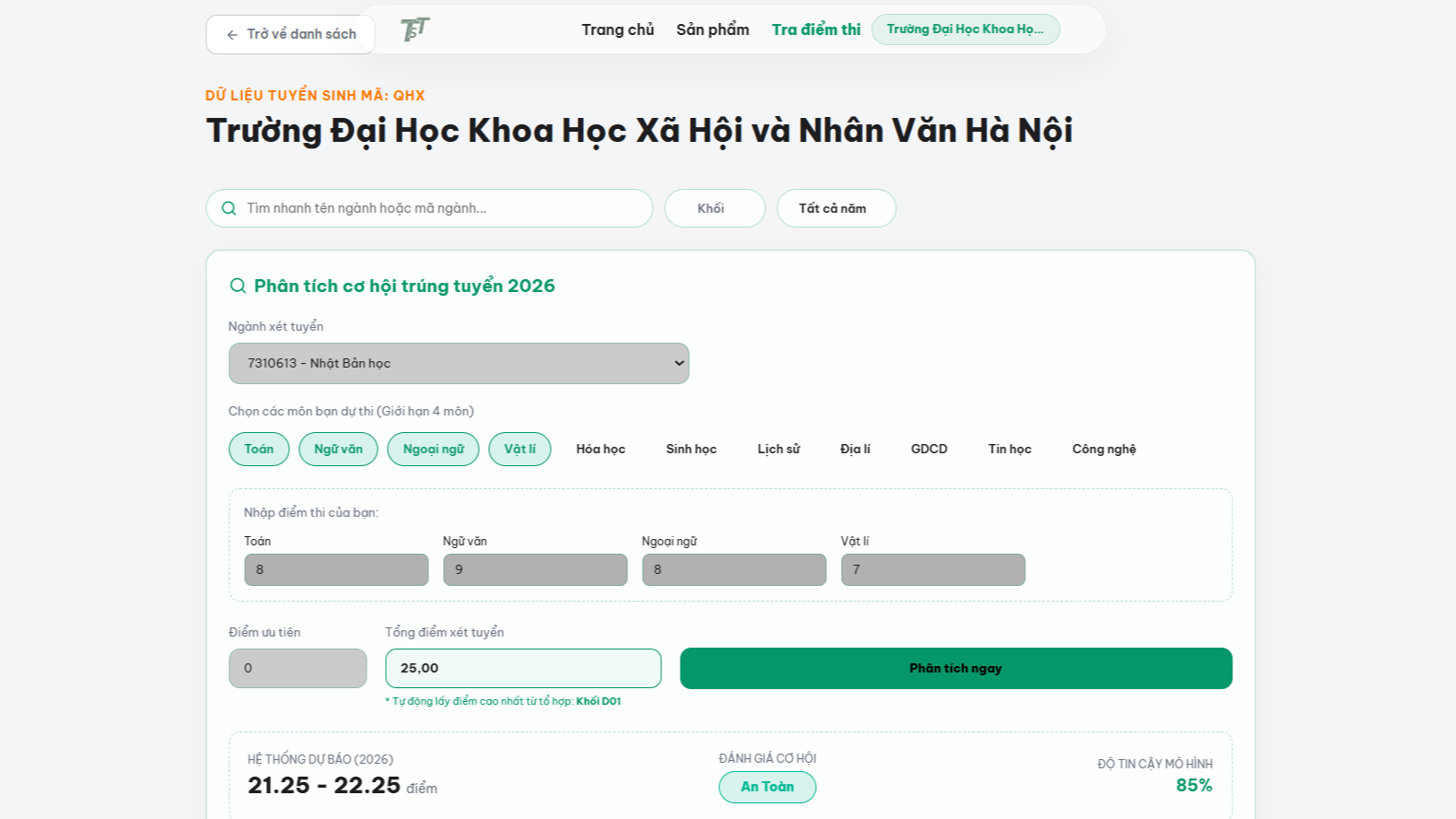Go back with Trở về danh sách button

291,34
